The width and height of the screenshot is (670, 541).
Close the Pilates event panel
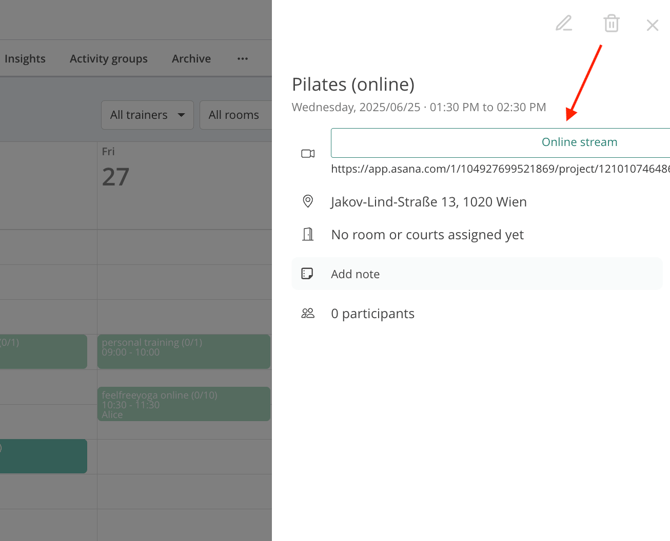(652, 25)
